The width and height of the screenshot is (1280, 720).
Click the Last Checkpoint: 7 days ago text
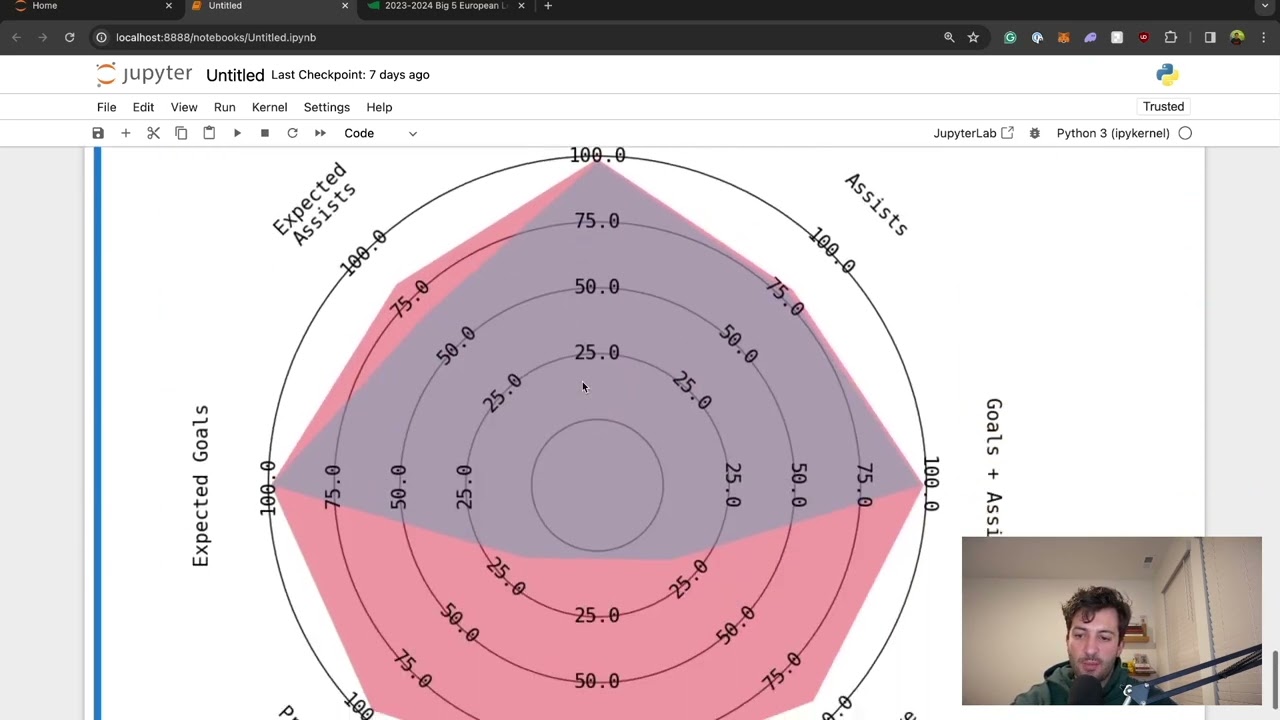pos(350,75)
